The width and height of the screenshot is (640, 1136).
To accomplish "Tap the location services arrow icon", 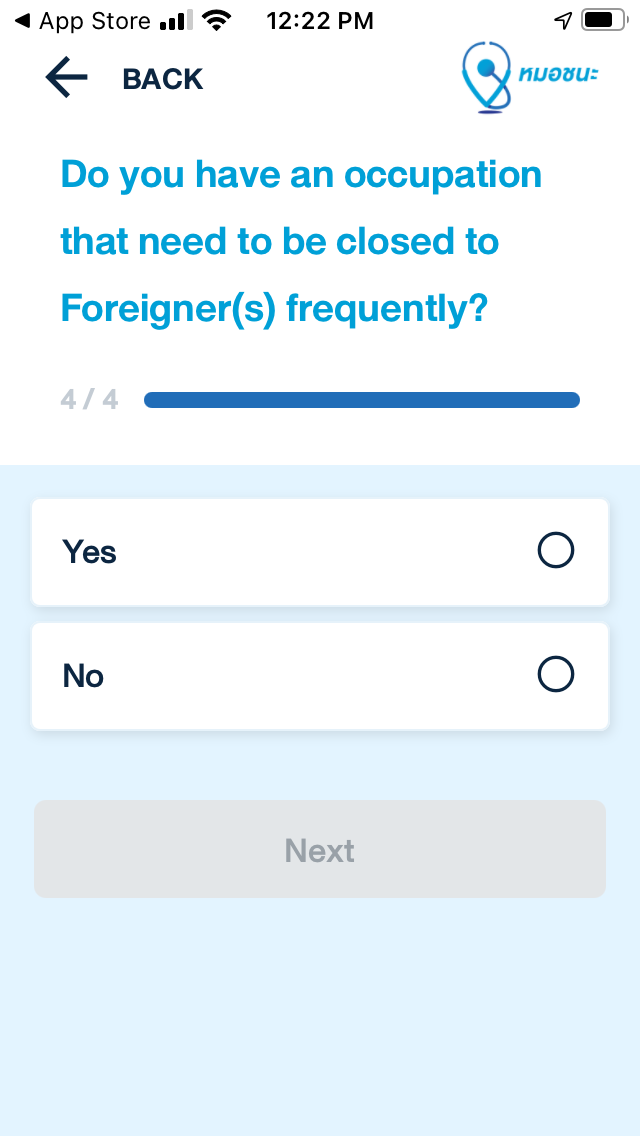I will (563, 21).
